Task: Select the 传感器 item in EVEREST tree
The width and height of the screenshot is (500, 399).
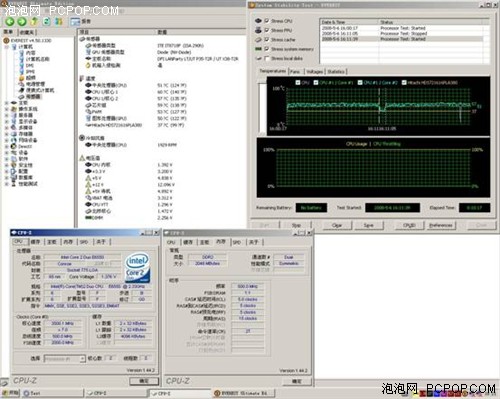Action: click(x=30, y=97)
